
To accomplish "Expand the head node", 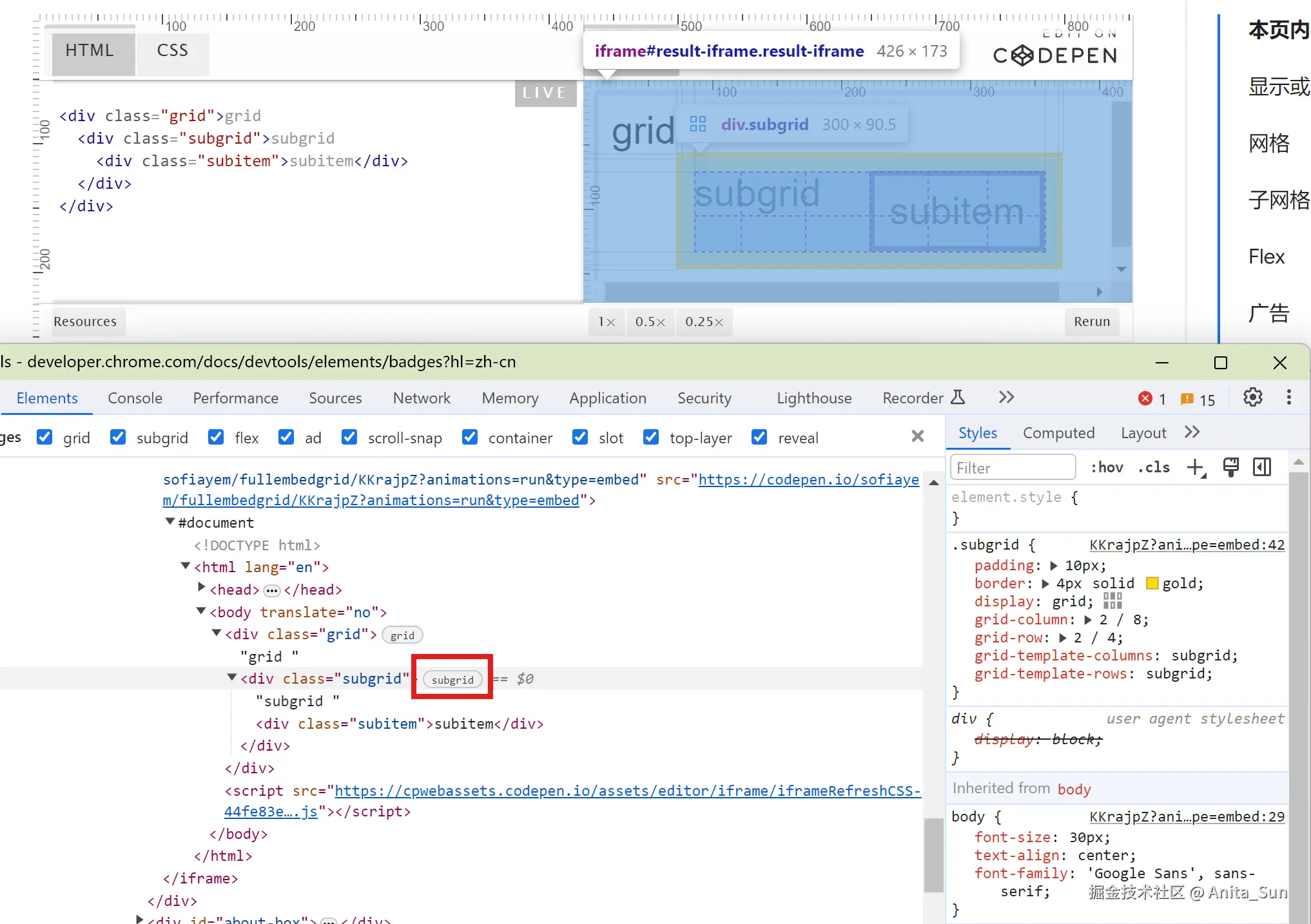I will click(x=201, y=588).
